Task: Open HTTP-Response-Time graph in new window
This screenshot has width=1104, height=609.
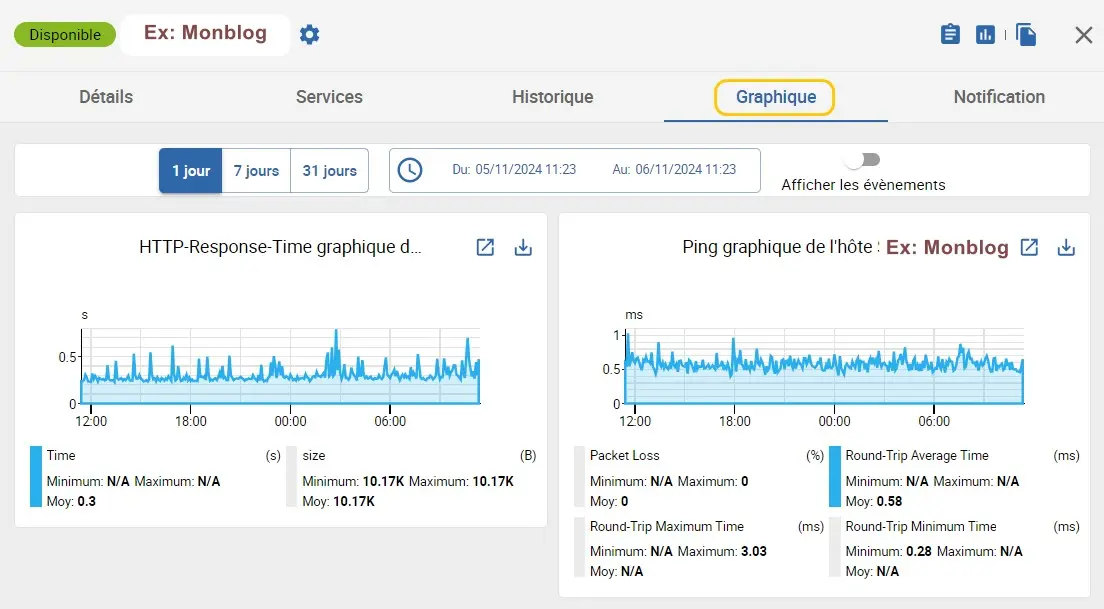Action: [x=485, y=247]
